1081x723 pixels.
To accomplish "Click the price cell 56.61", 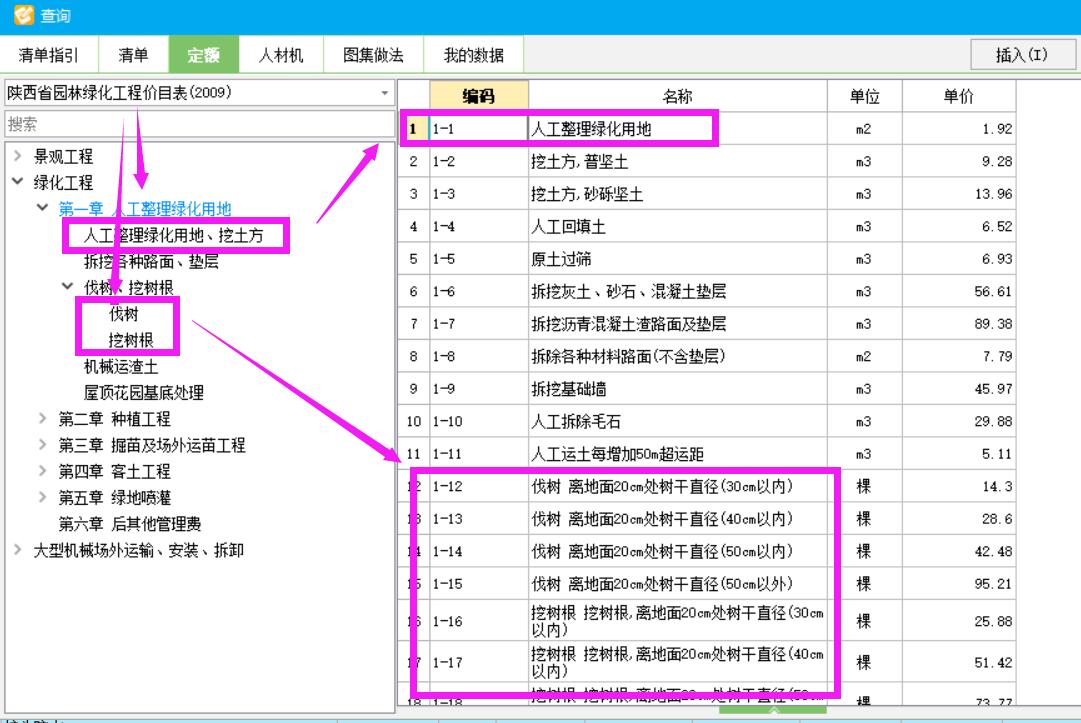I will (x=959, y=292).
